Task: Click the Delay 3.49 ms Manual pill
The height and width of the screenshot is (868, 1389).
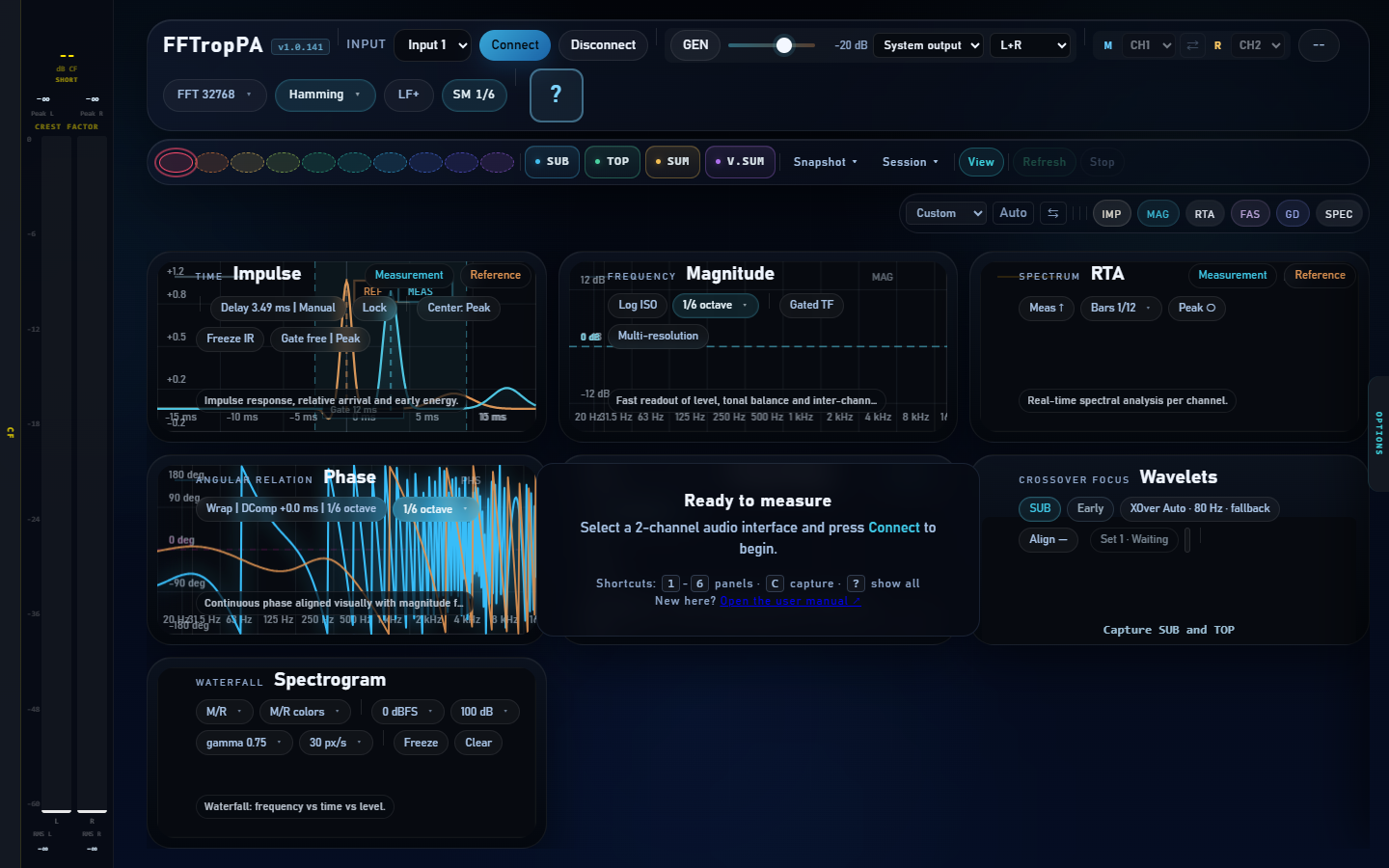Action: tap(278, 308)
